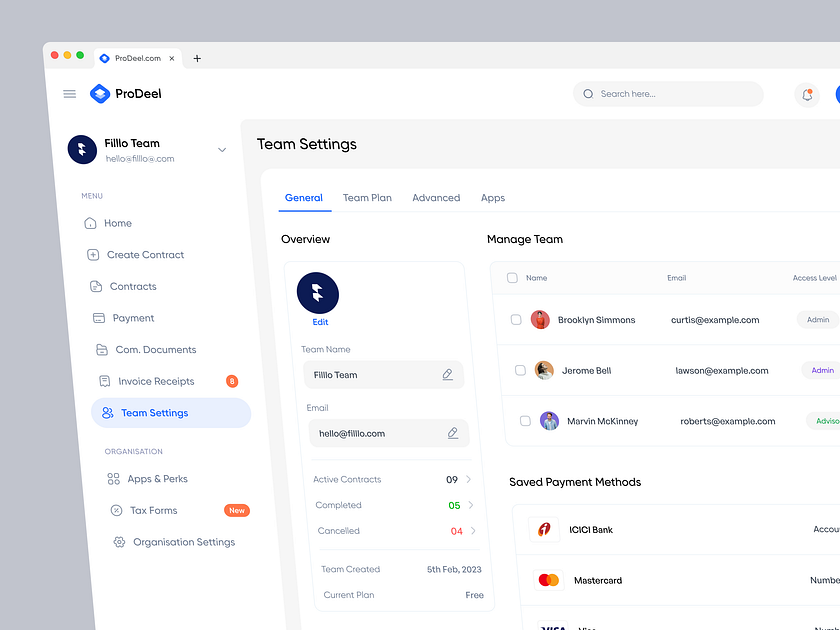
Task: Switch to the Team Plan tab
Action: 367,198
